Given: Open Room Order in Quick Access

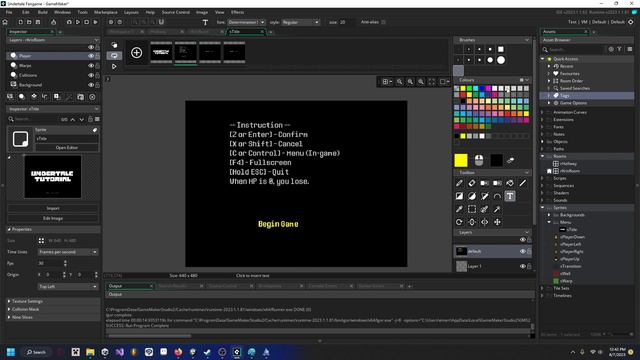Looking at the screenshot, I should (571, 81).
